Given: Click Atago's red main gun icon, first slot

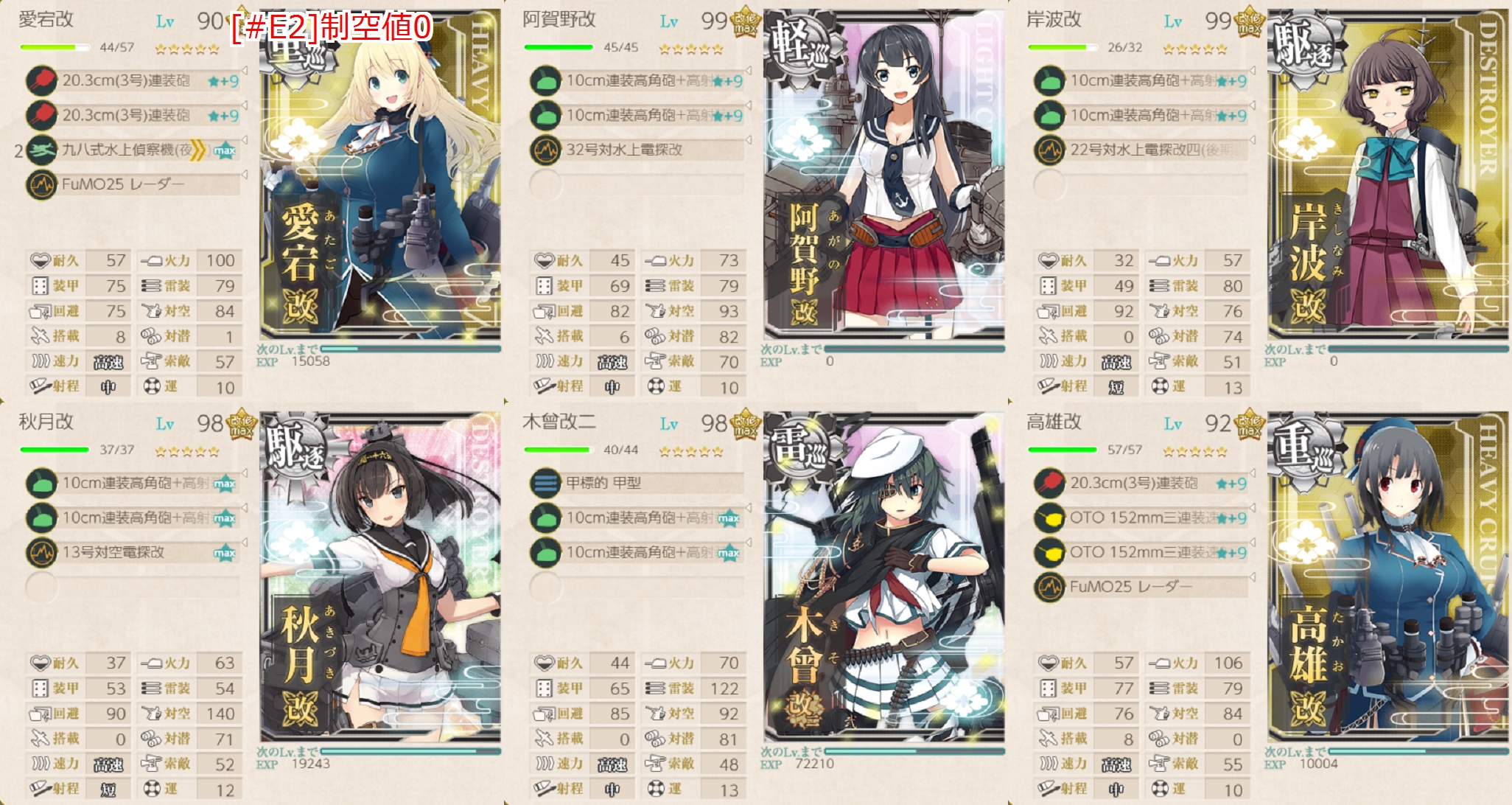Looking at the screenshot, I should click(x=41, y=80).
